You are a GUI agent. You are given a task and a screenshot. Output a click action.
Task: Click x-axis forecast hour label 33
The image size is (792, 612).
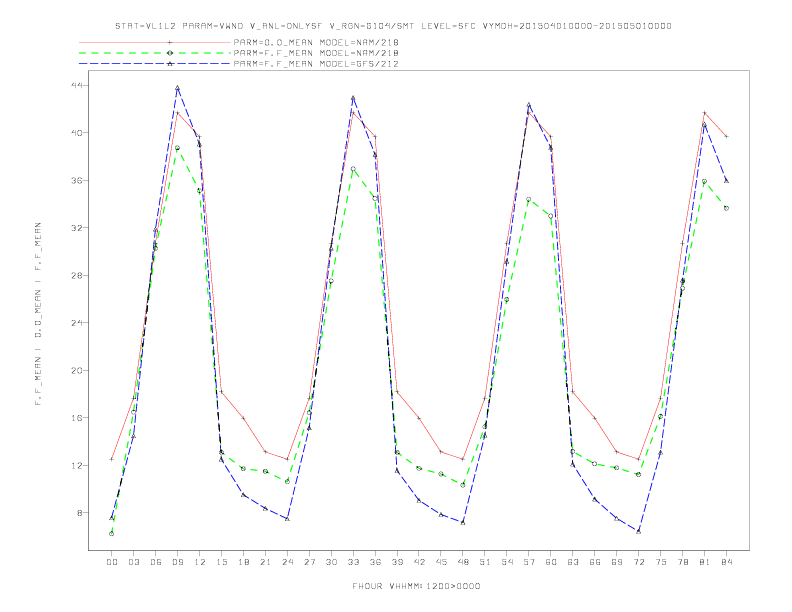353,562
